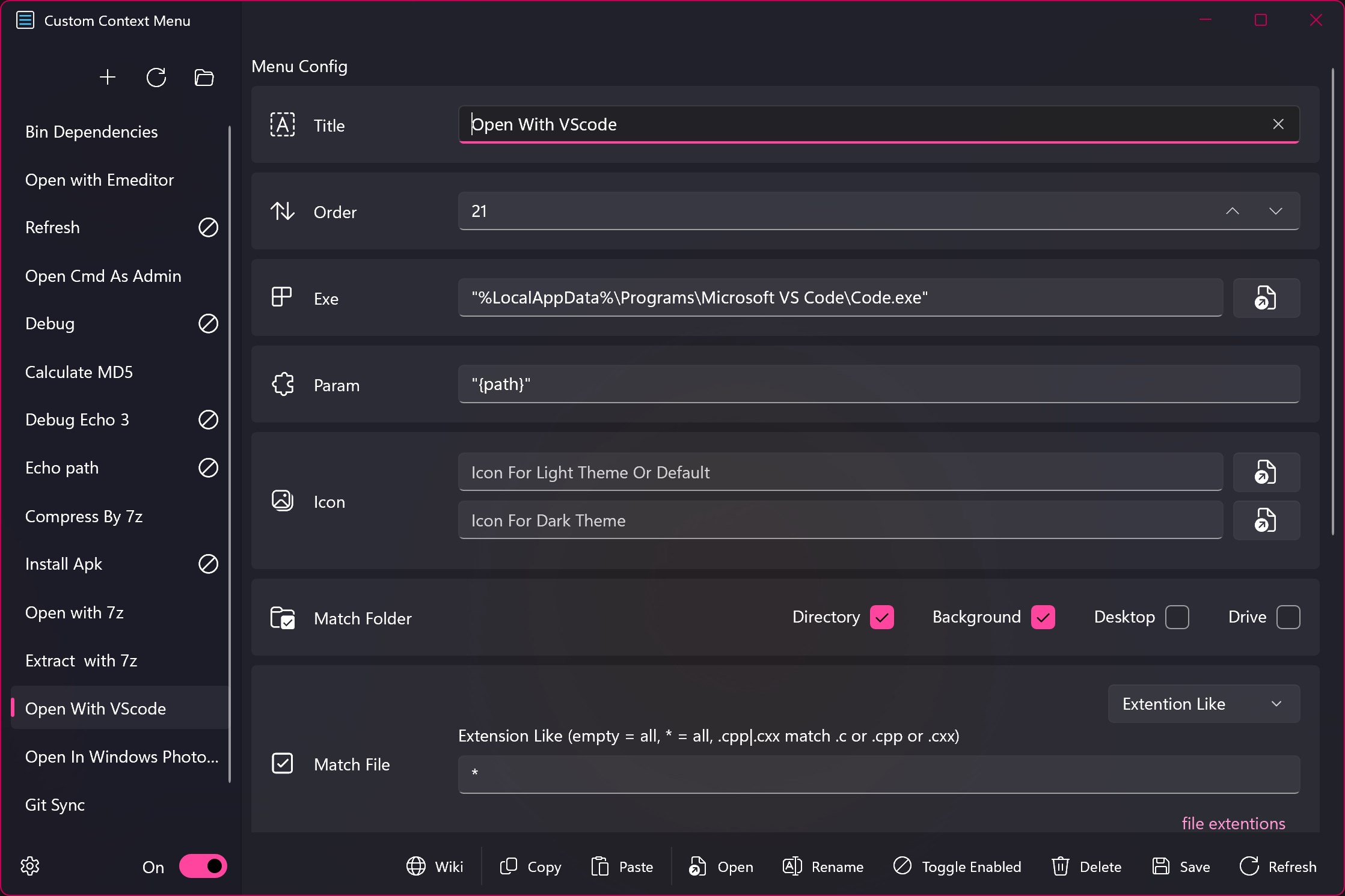
Task: Select the Git Sync menu entry
Action: [54, 805]
